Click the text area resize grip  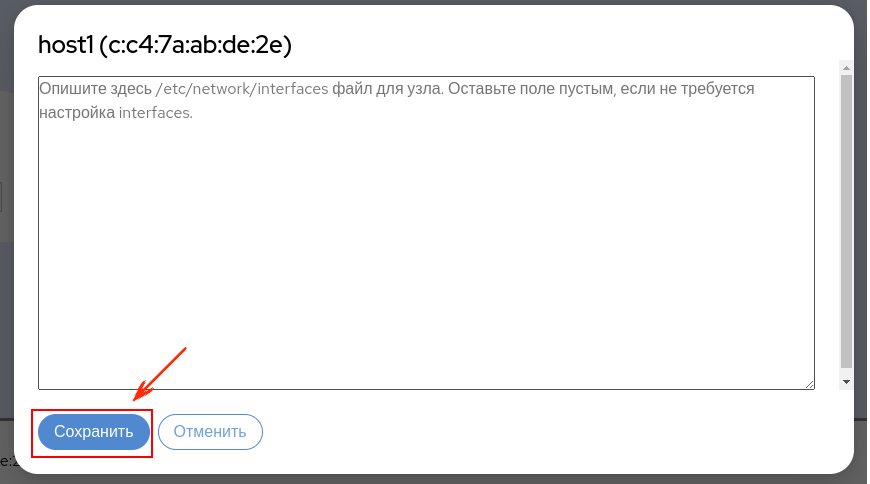(810, 384)
